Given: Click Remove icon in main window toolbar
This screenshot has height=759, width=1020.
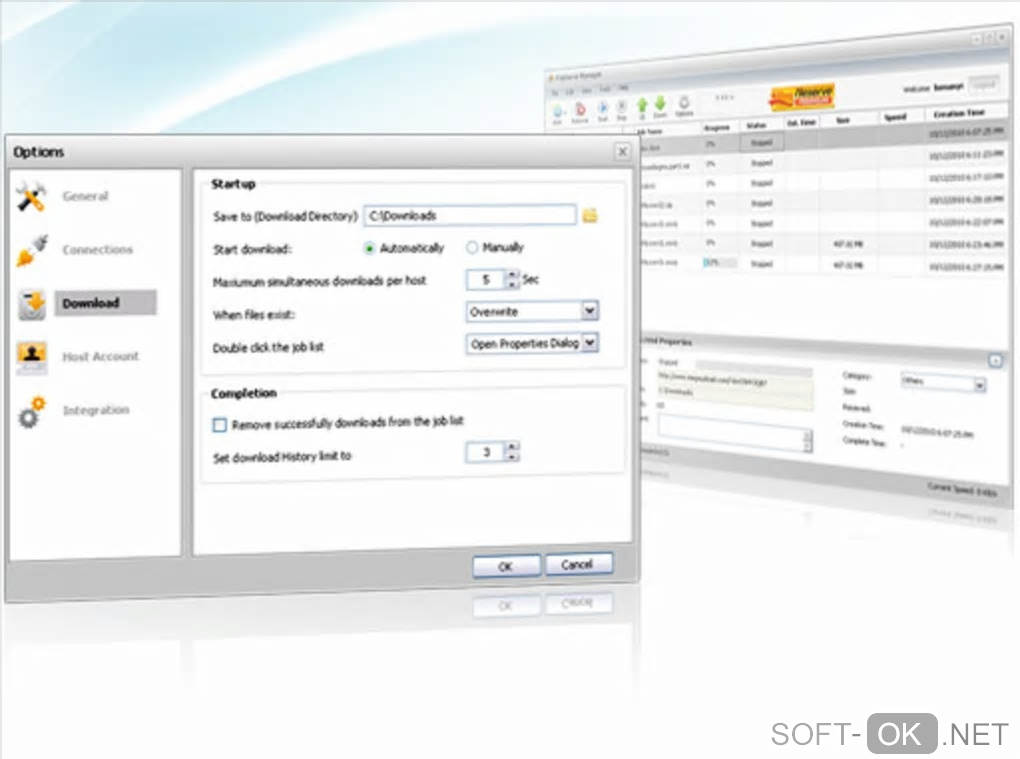Looking at the screenshot, I should pyautogui.click(x=580, y=111).
